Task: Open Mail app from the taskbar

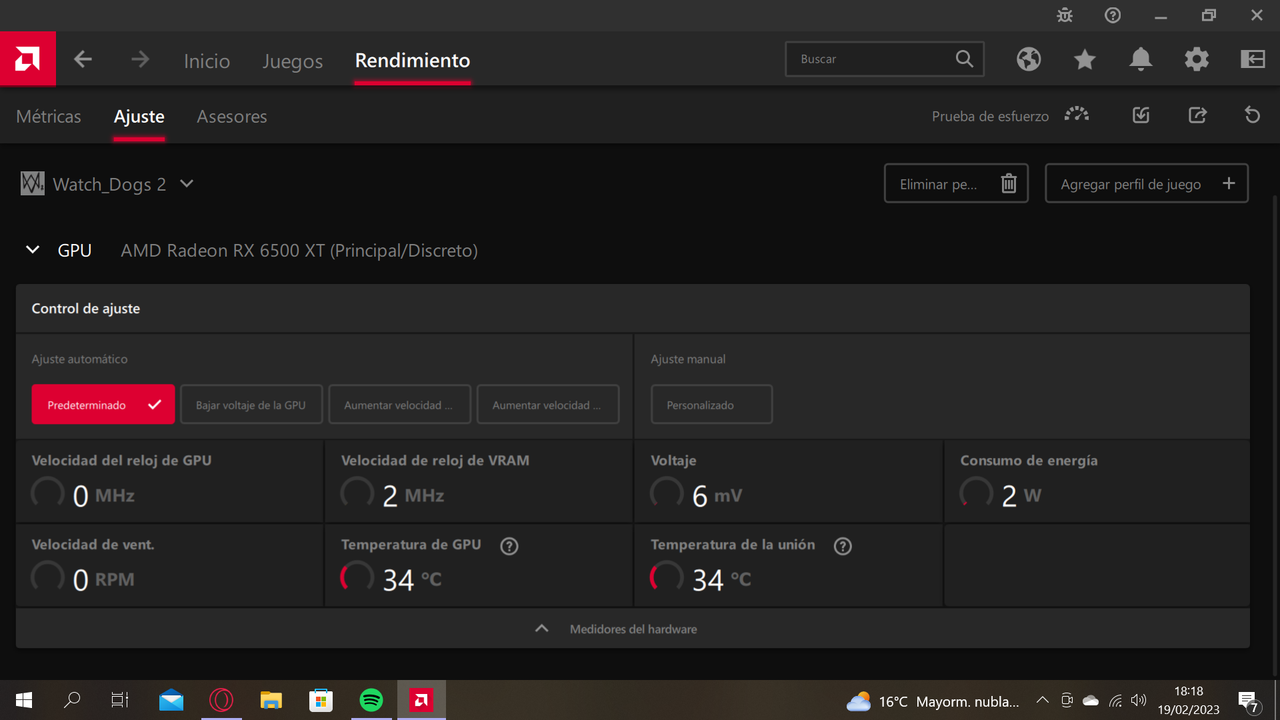Action: tap(171, 701)
